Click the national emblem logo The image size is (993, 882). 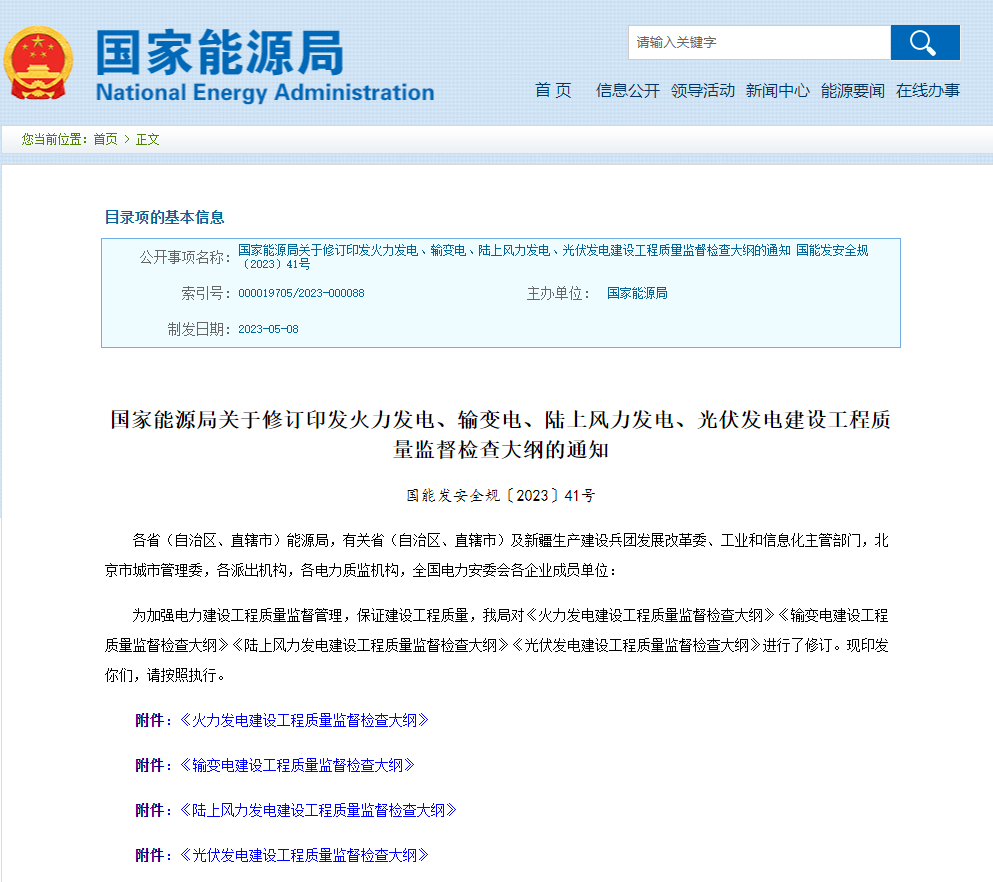39,63
